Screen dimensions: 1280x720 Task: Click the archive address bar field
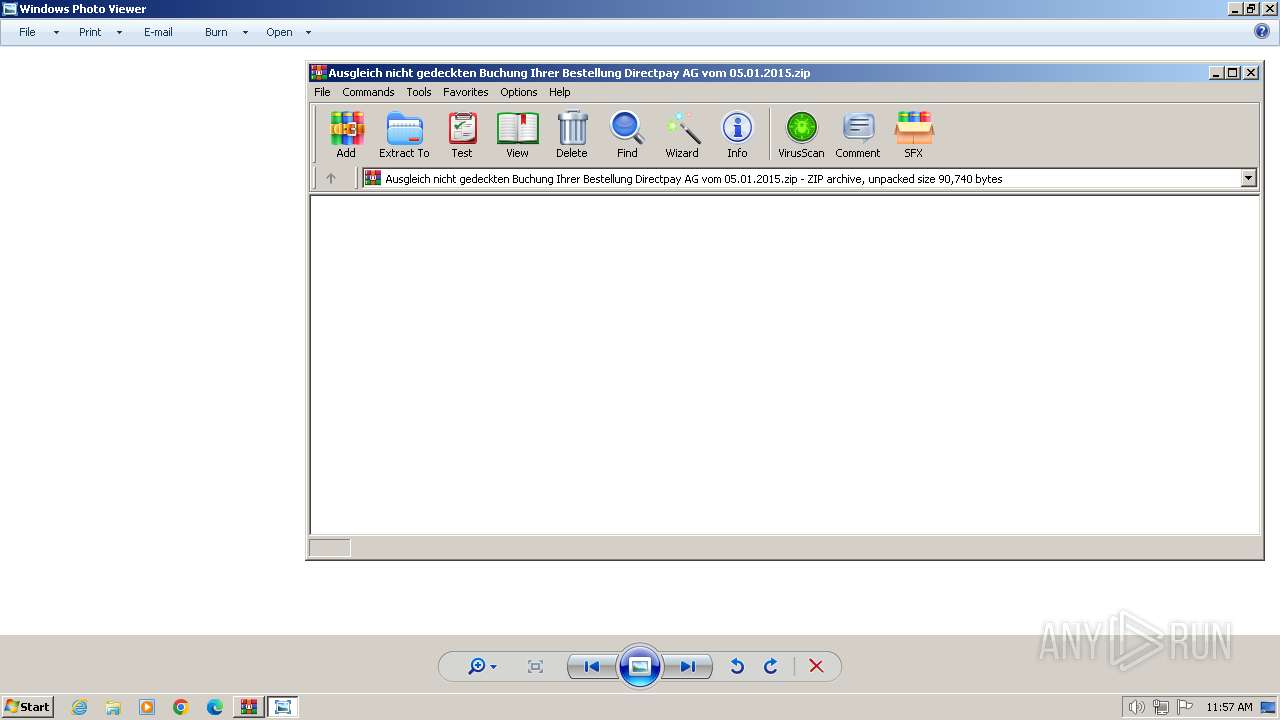pyautogui.click(x=809, y=179)
